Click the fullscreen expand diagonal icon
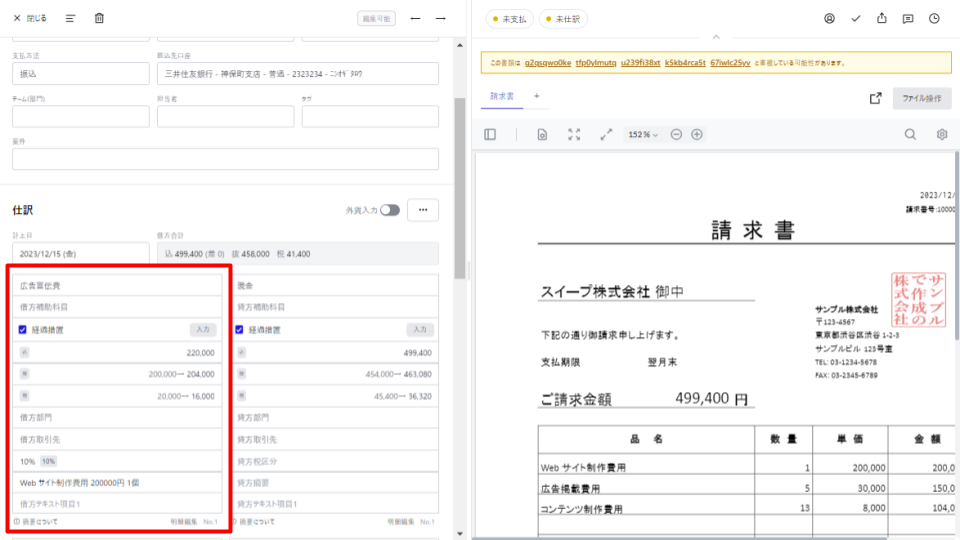 click(606, 134)
